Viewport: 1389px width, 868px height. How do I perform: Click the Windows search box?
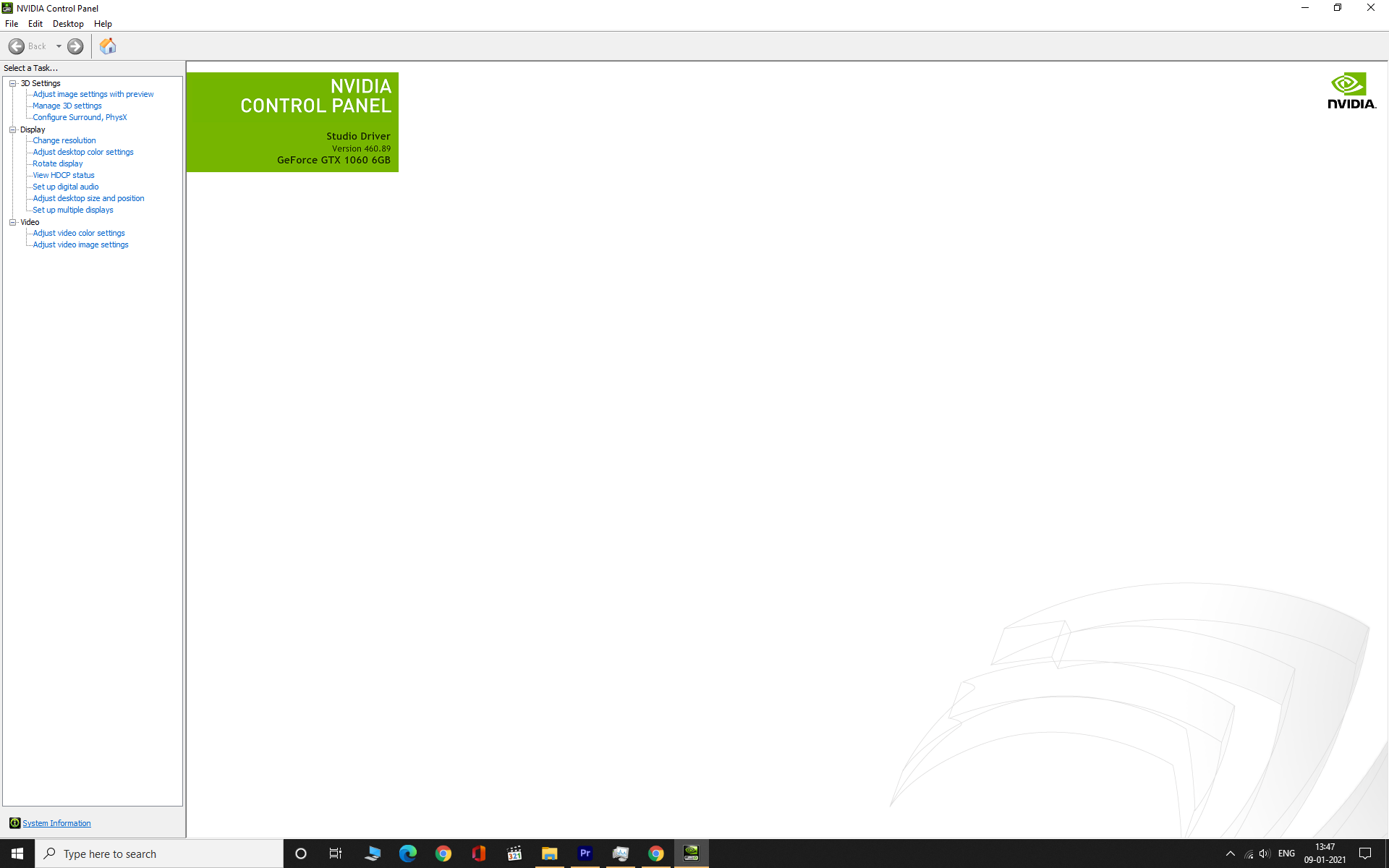click(159, 854)
